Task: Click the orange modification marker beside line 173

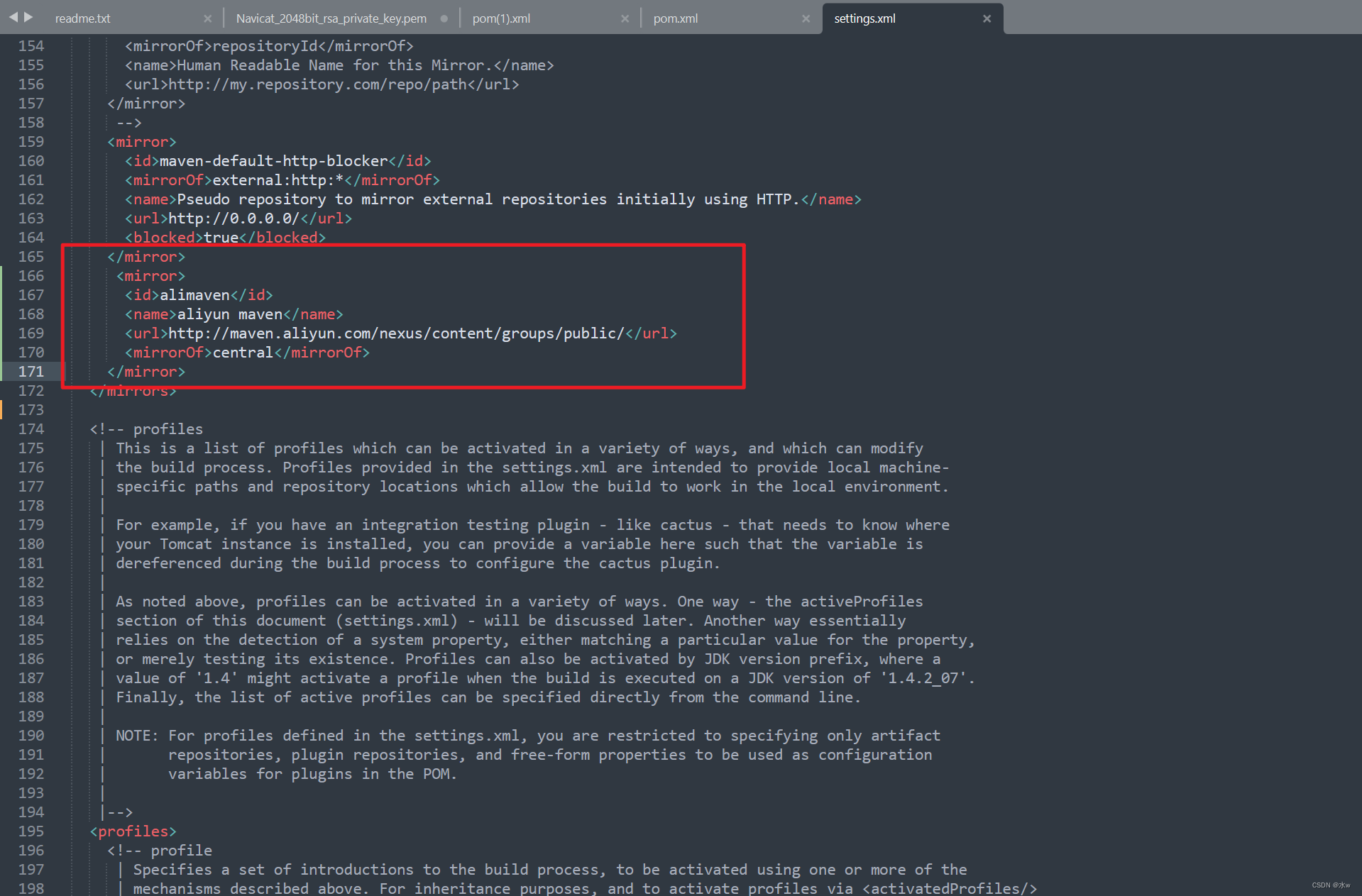Action: [x=2, y=409]
